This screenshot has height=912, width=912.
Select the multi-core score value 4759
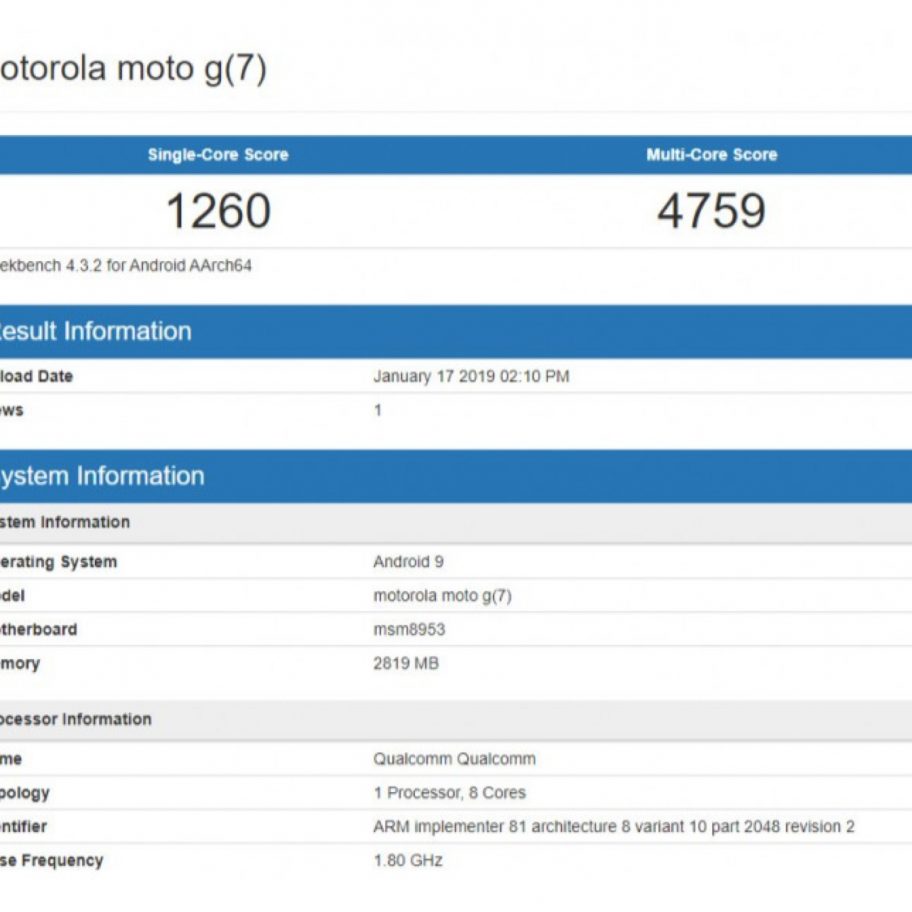(x=711, y=211)
